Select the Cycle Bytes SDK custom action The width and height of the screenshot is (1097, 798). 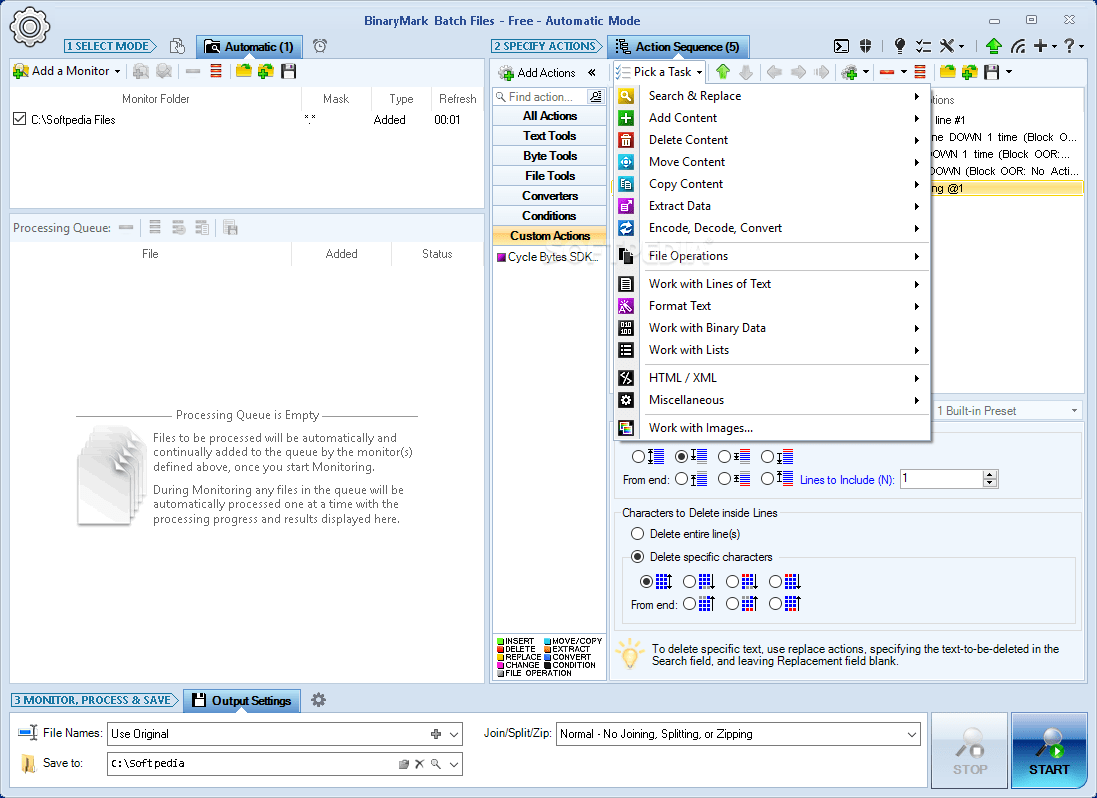click(548, 257)
